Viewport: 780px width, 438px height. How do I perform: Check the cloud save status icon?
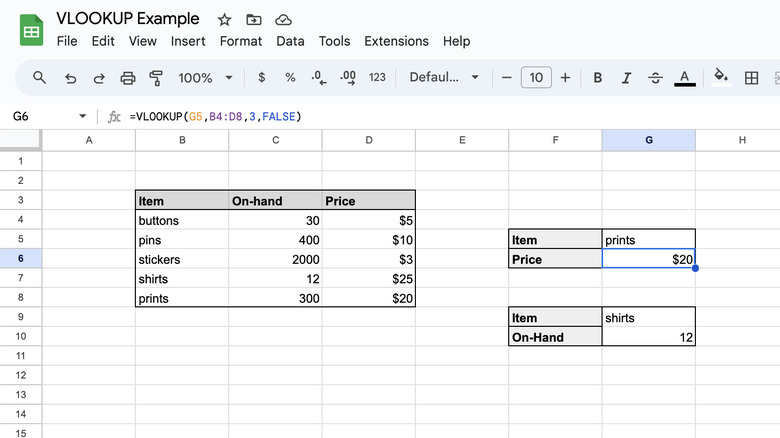point(283,19)
